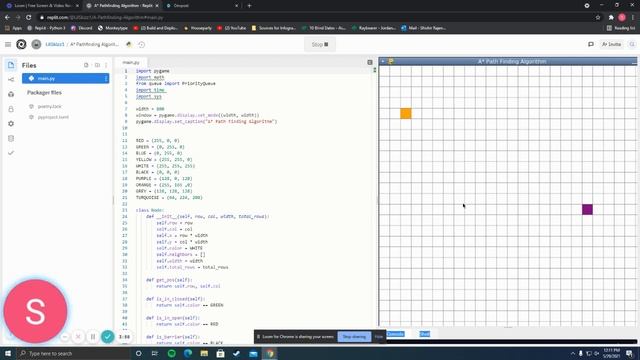The image size is (640, 360).
Task: Open the Windows Start menu
Action: [8, 353]
